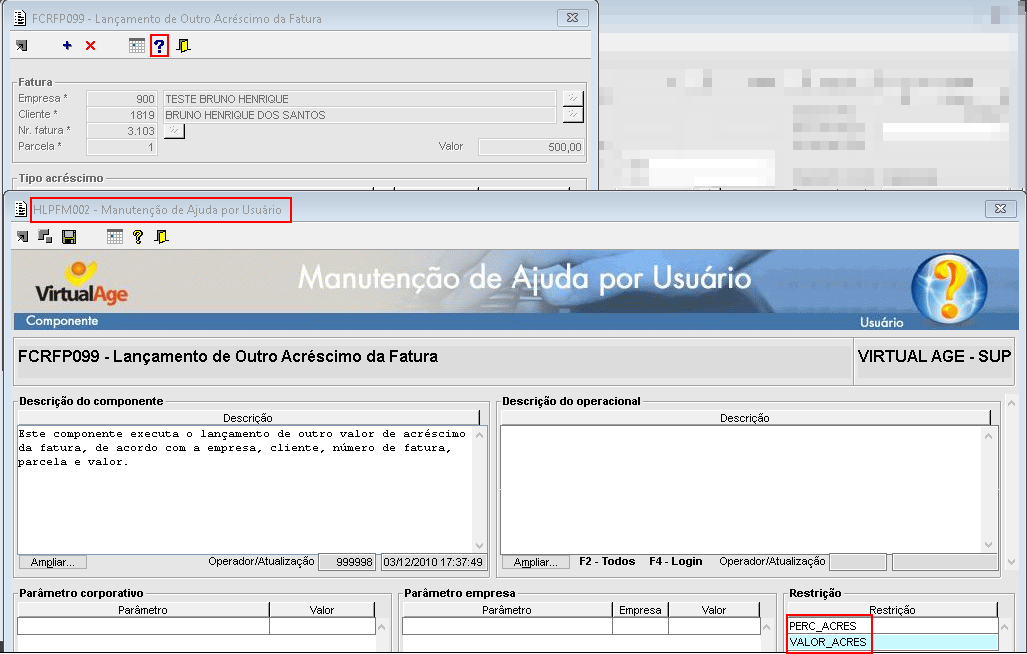
Task: Click first empty Parâmetro corporativo parameter cell
Action: pos(143,626)
